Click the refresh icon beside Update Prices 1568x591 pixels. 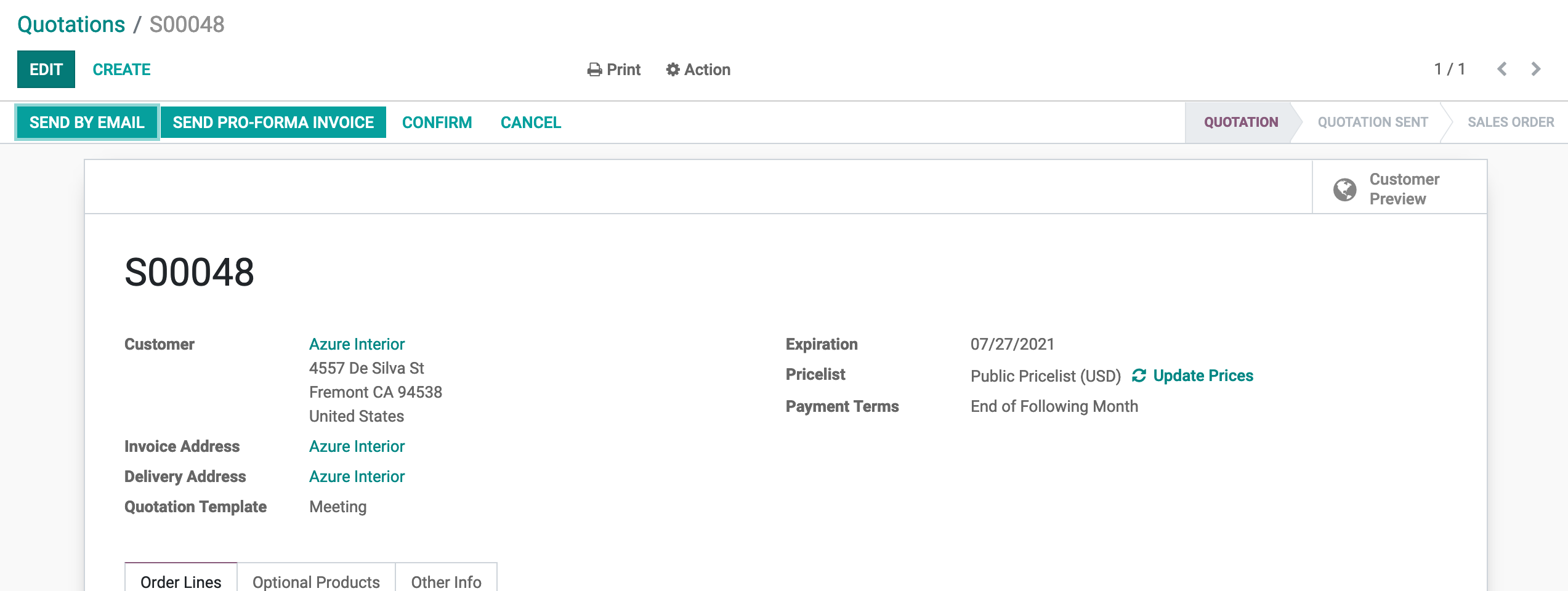point(1139,376)
